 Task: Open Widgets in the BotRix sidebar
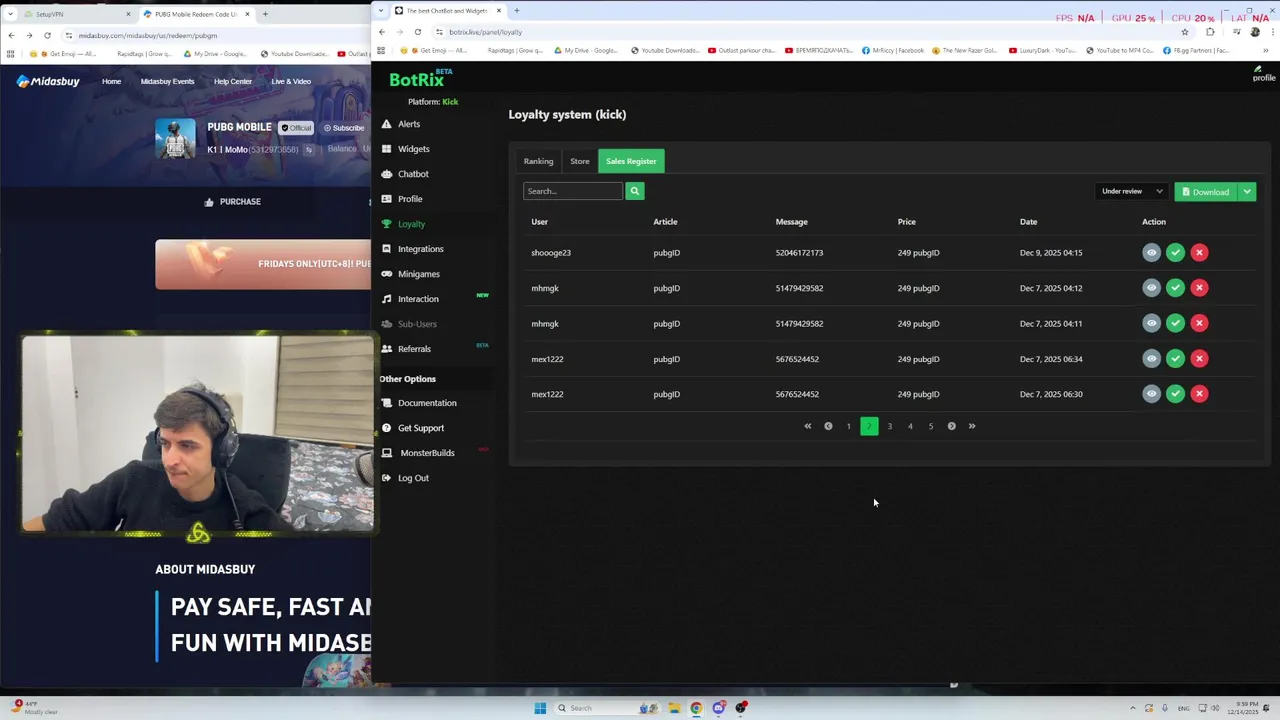pos(413,149)
